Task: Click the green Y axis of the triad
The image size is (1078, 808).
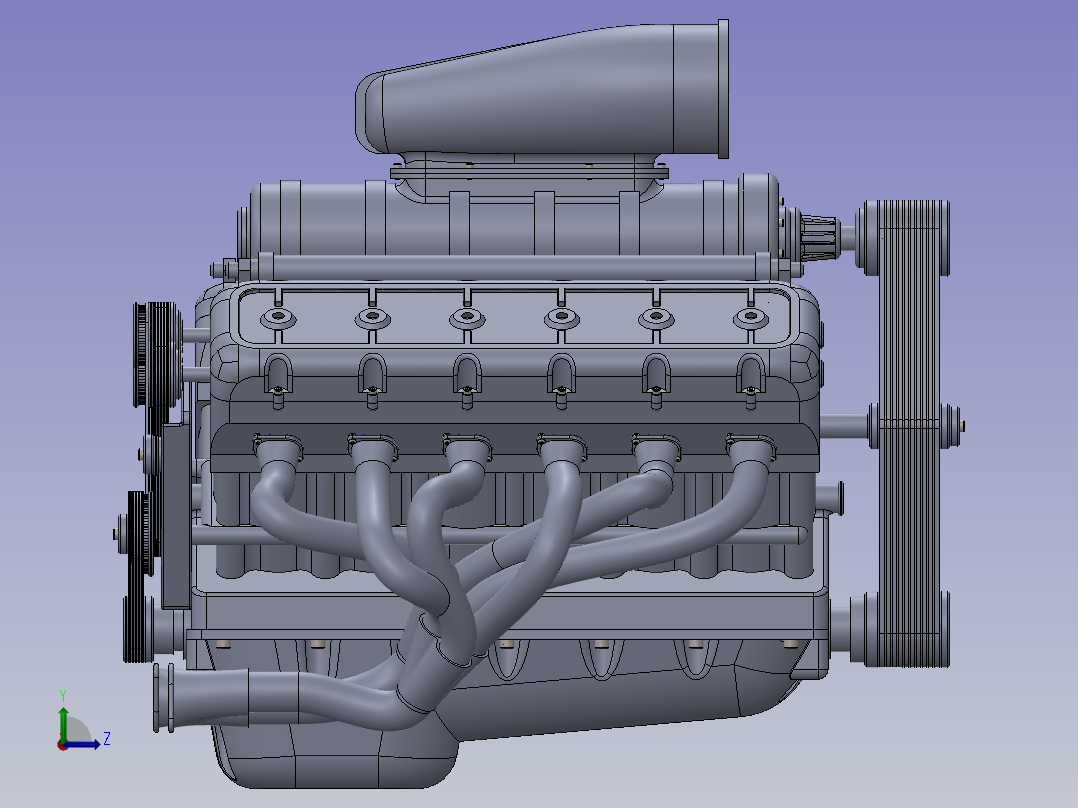Action: [x=63, y=723]
